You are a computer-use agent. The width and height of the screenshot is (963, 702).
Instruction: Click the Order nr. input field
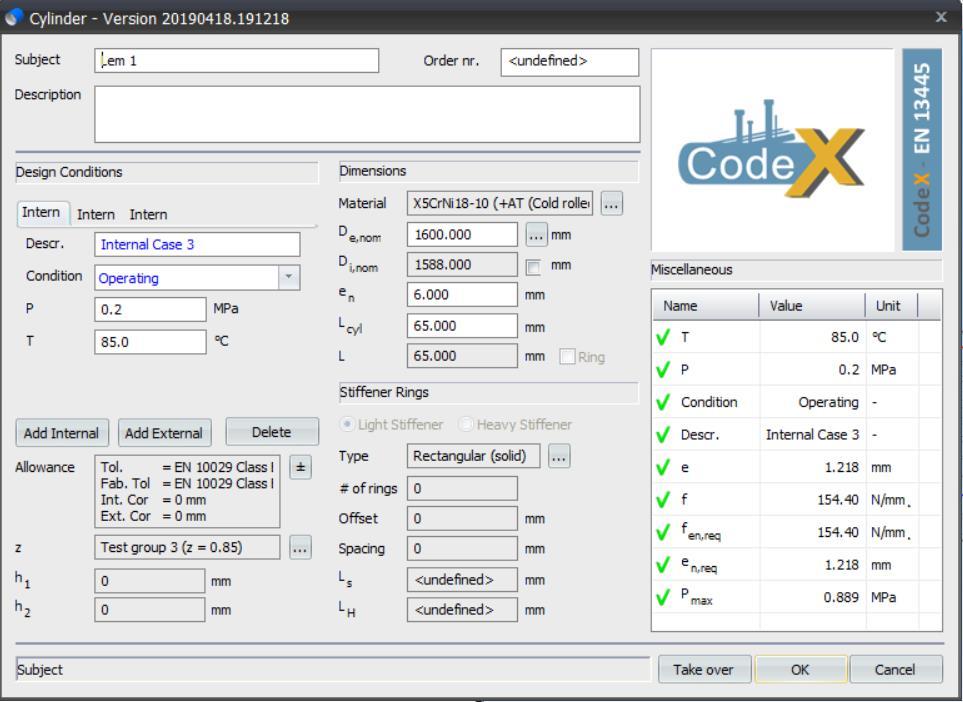pos(570,61)
